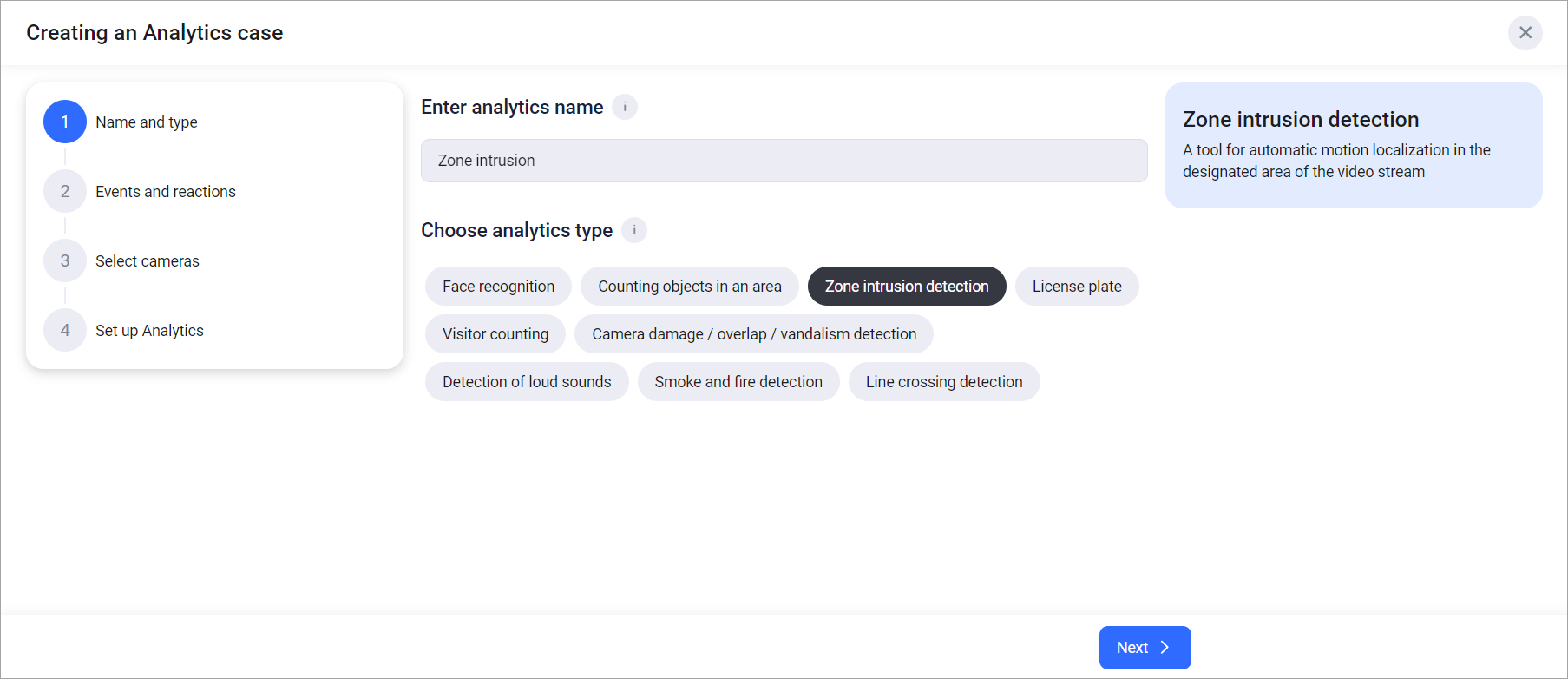Image resolution: width=1568 pixels, height=679 pixels.
Task: Choose Zone intrusion detection type
Action: click(906, 287)
